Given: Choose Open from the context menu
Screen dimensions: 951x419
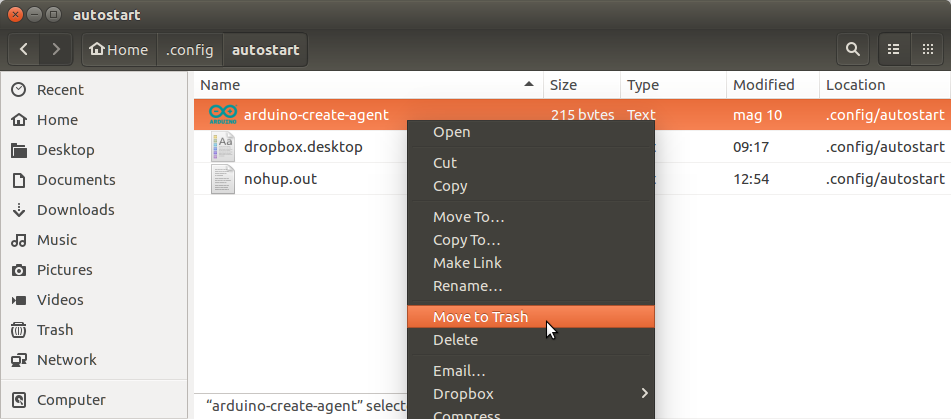Looking at the screenshot, I should click(531, 132).
